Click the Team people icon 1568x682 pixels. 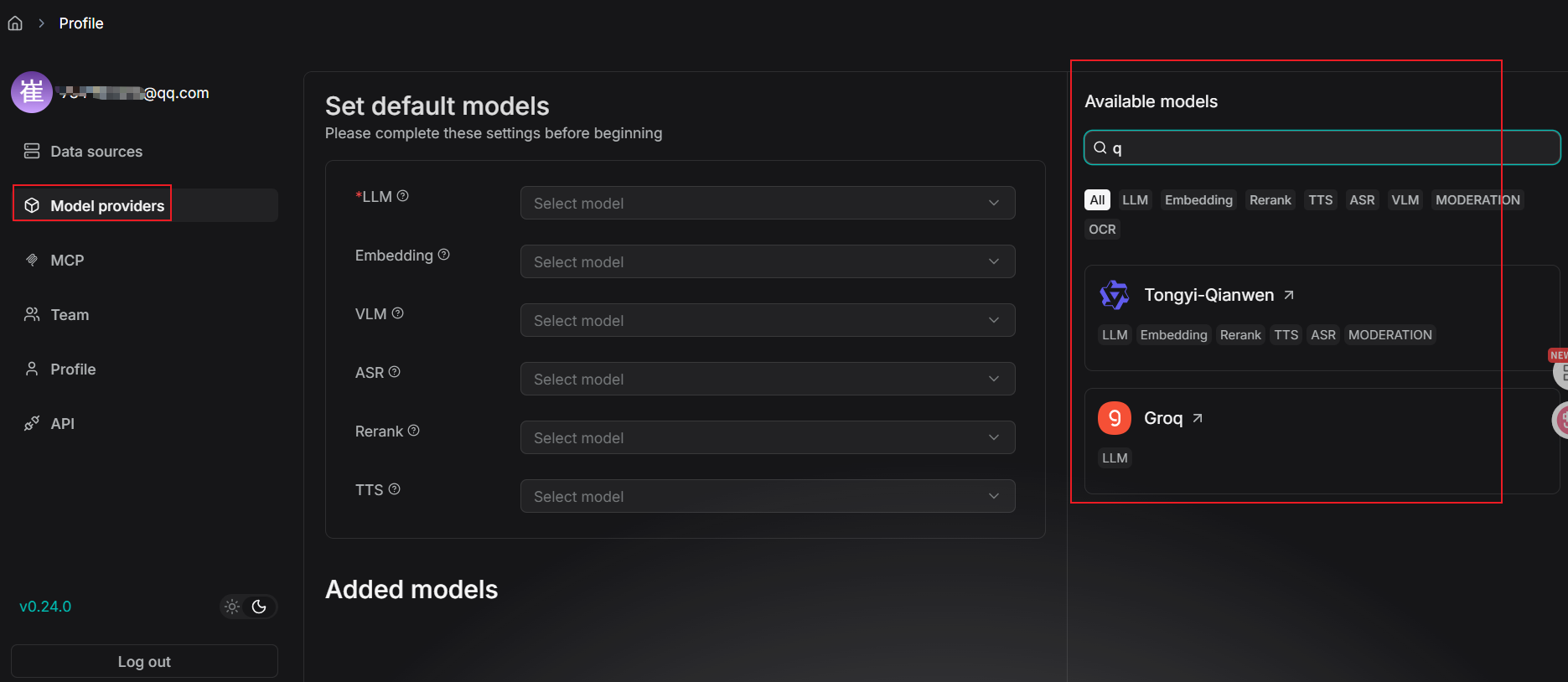pos(32,314)
